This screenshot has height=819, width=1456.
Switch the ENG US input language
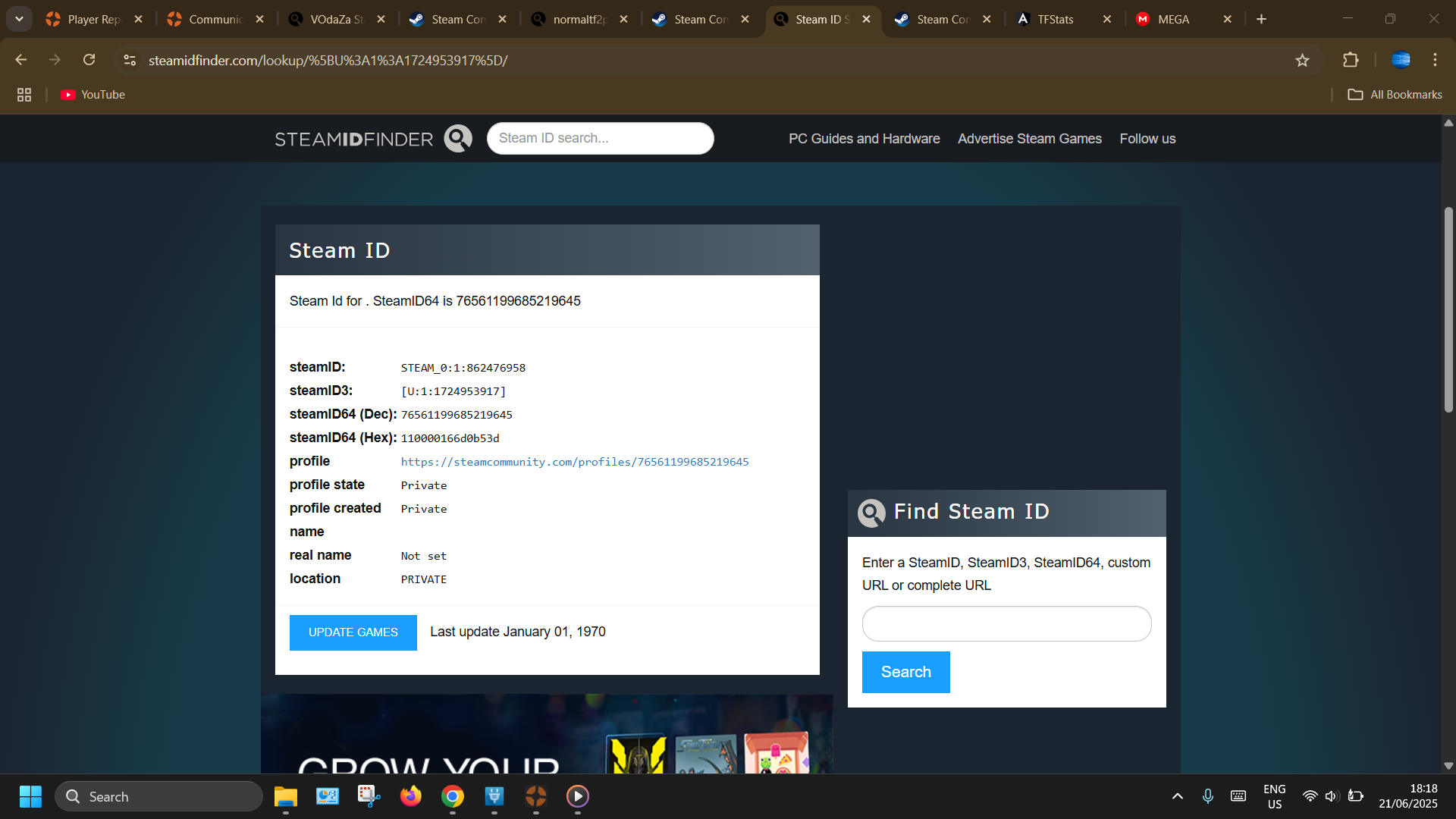point(1275,796)
